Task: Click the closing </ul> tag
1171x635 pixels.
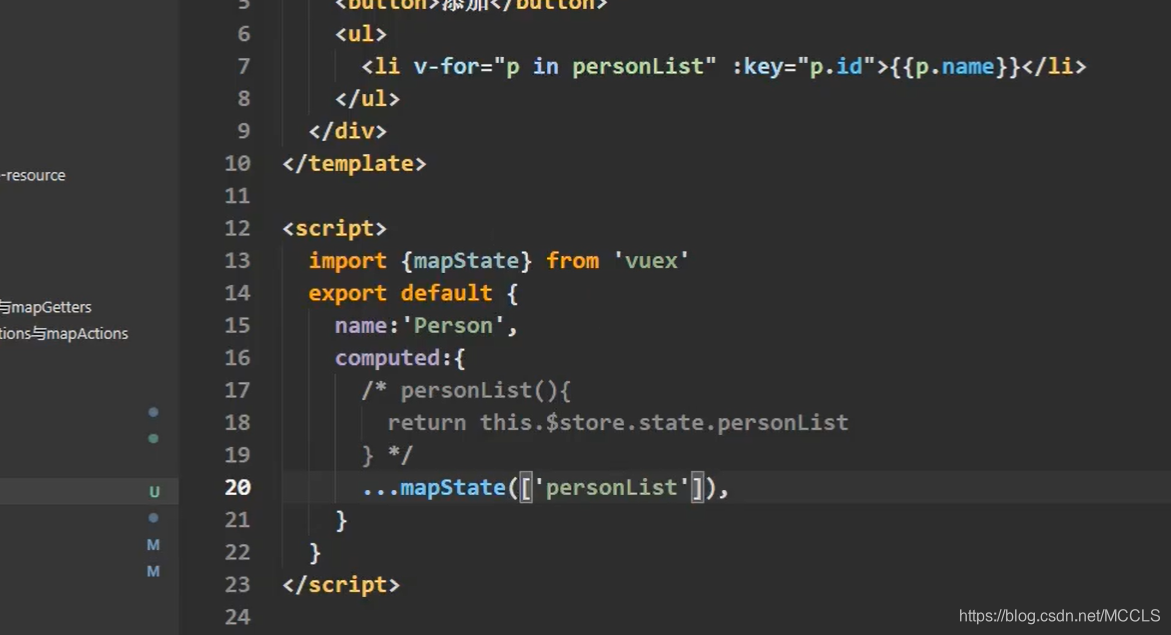Action: click(367, 99)
